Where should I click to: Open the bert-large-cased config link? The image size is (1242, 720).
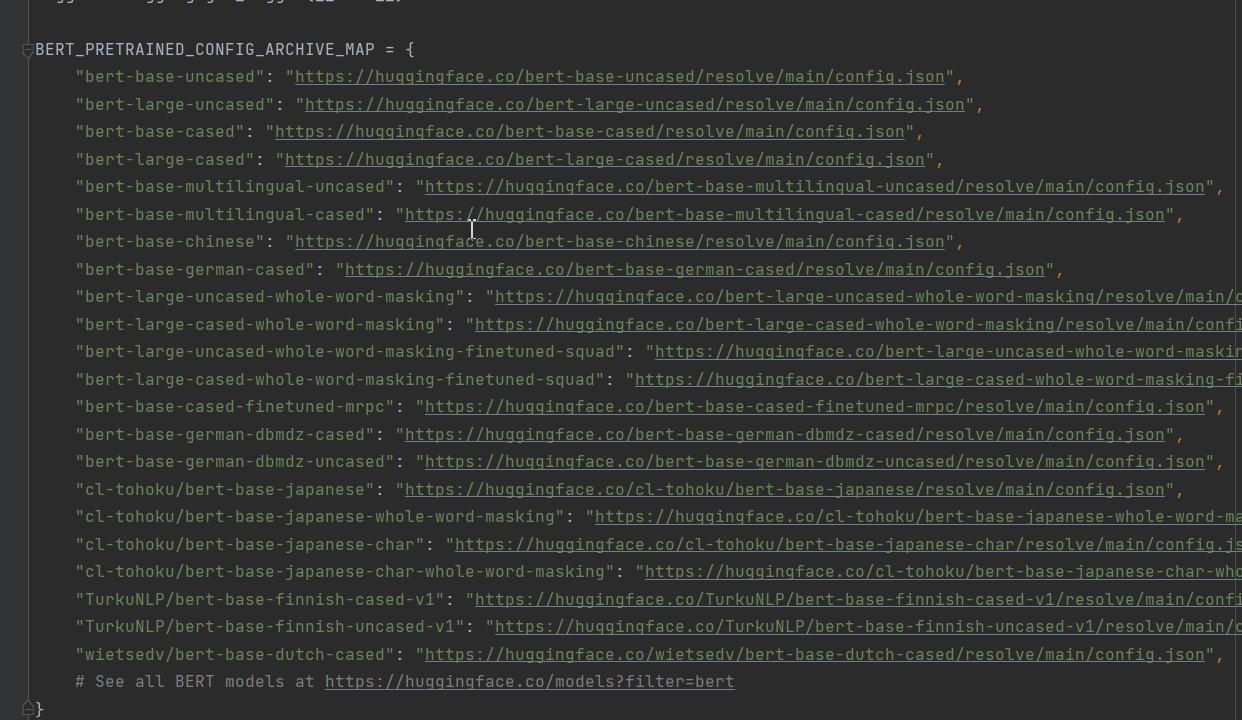(605, 160)
